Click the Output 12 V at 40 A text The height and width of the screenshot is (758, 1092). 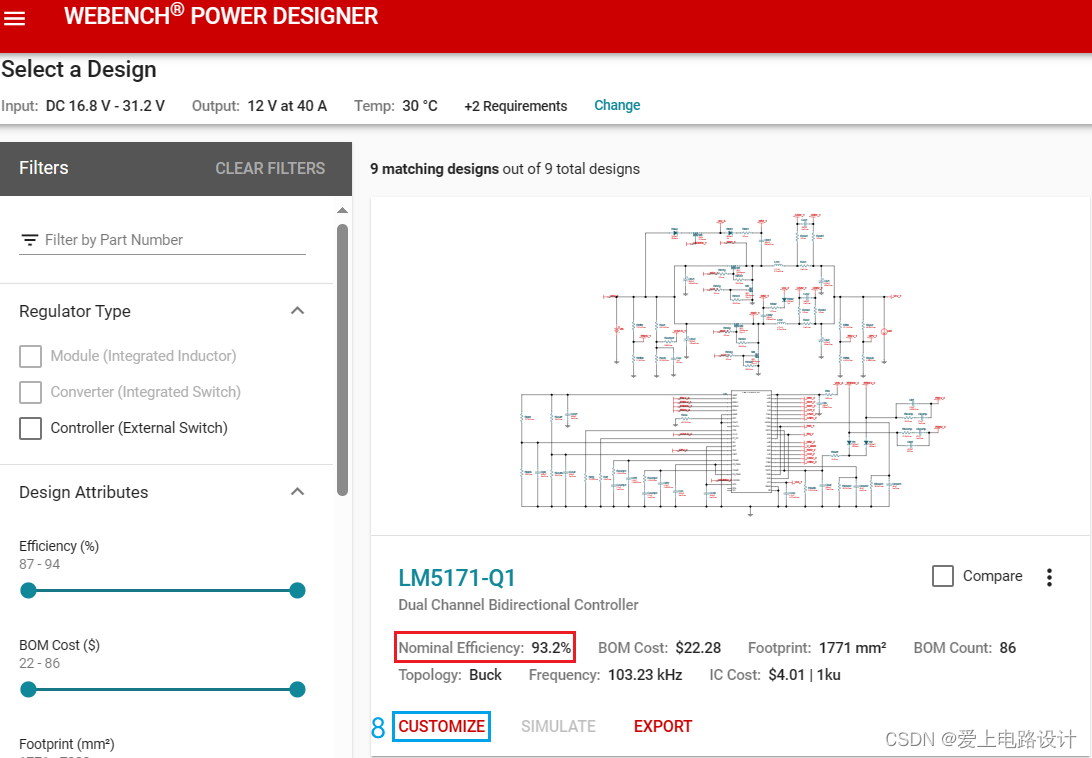click(x=259, y=106)
